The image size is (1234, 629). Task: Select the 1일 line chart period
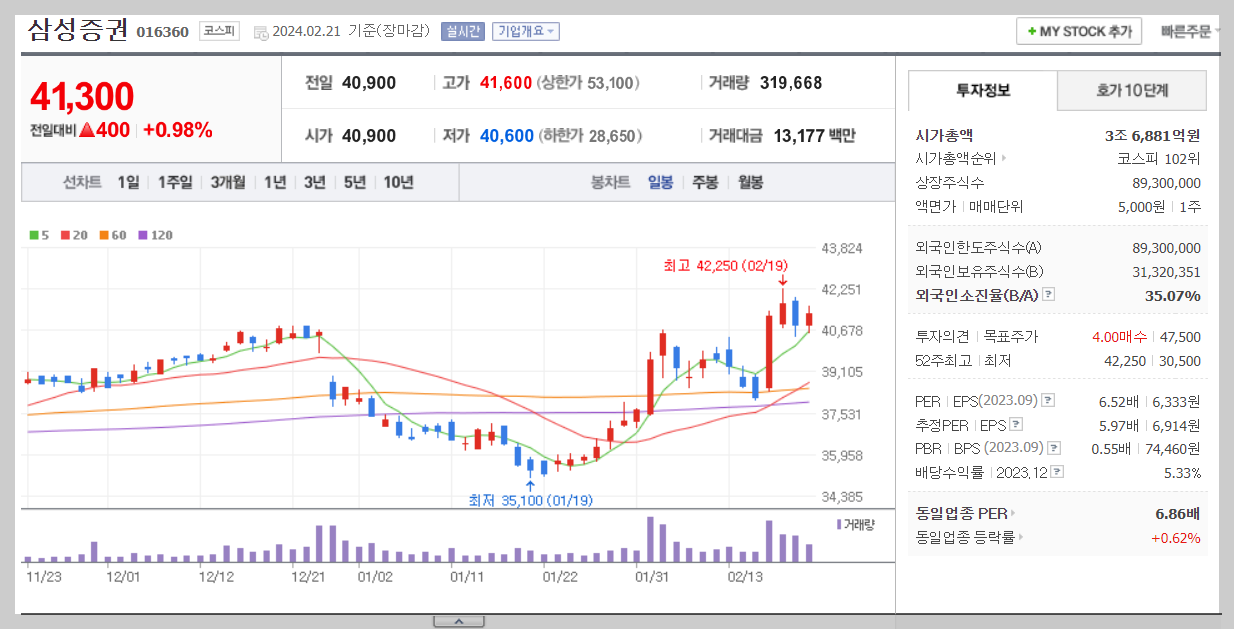pos(128,182)
